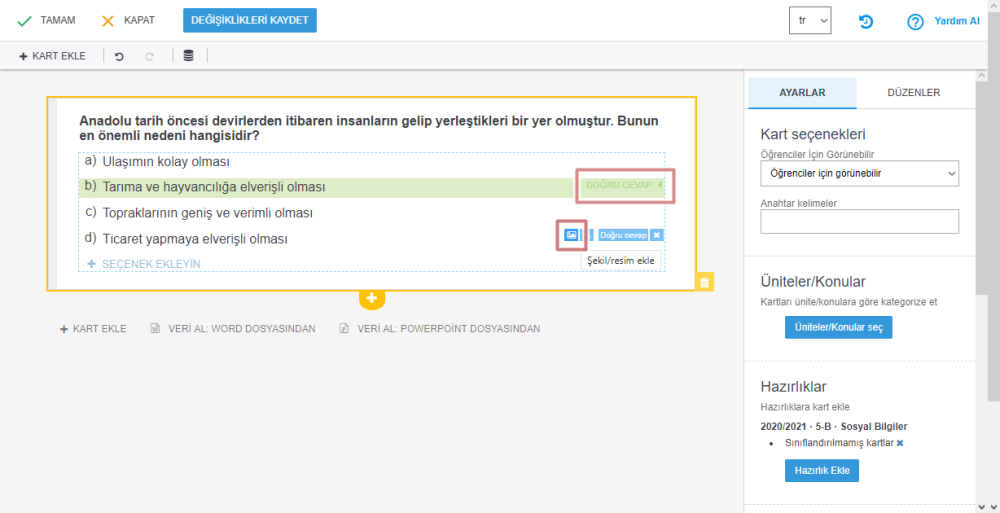Expand the Öğrenciler için görünebilir dropdown
The image size is (1000, 513).
(x=859, y=173)
